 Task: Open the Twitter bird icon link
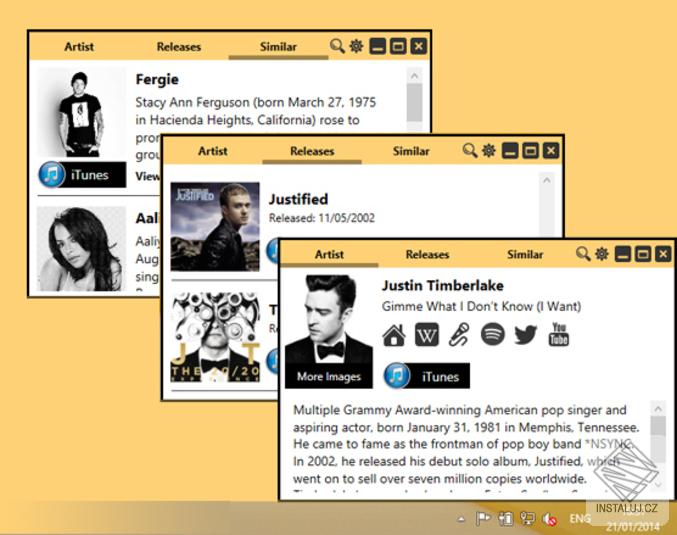point(526,335)
